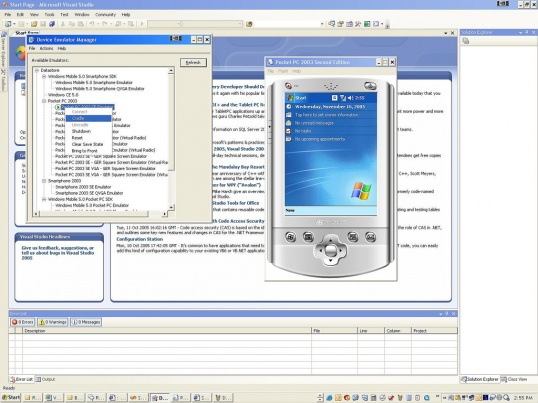
Task: Click the Description column header in Error List
Action: [x=167, y=331]
